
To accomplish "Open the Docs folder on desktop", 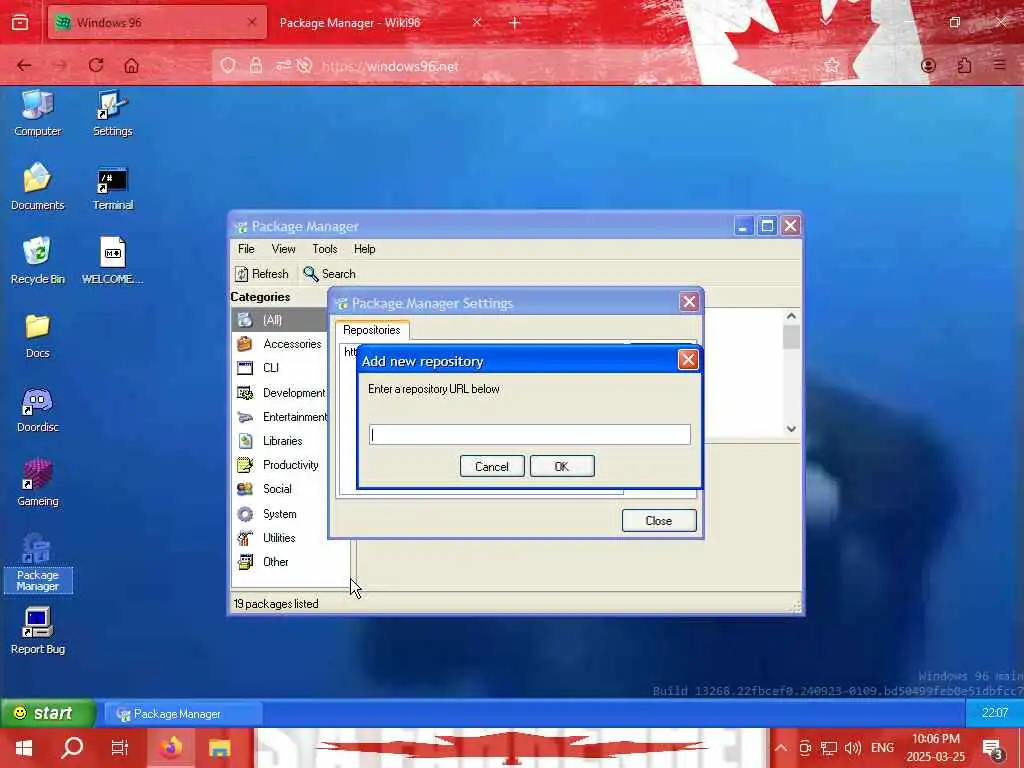I will click(37, 335).
